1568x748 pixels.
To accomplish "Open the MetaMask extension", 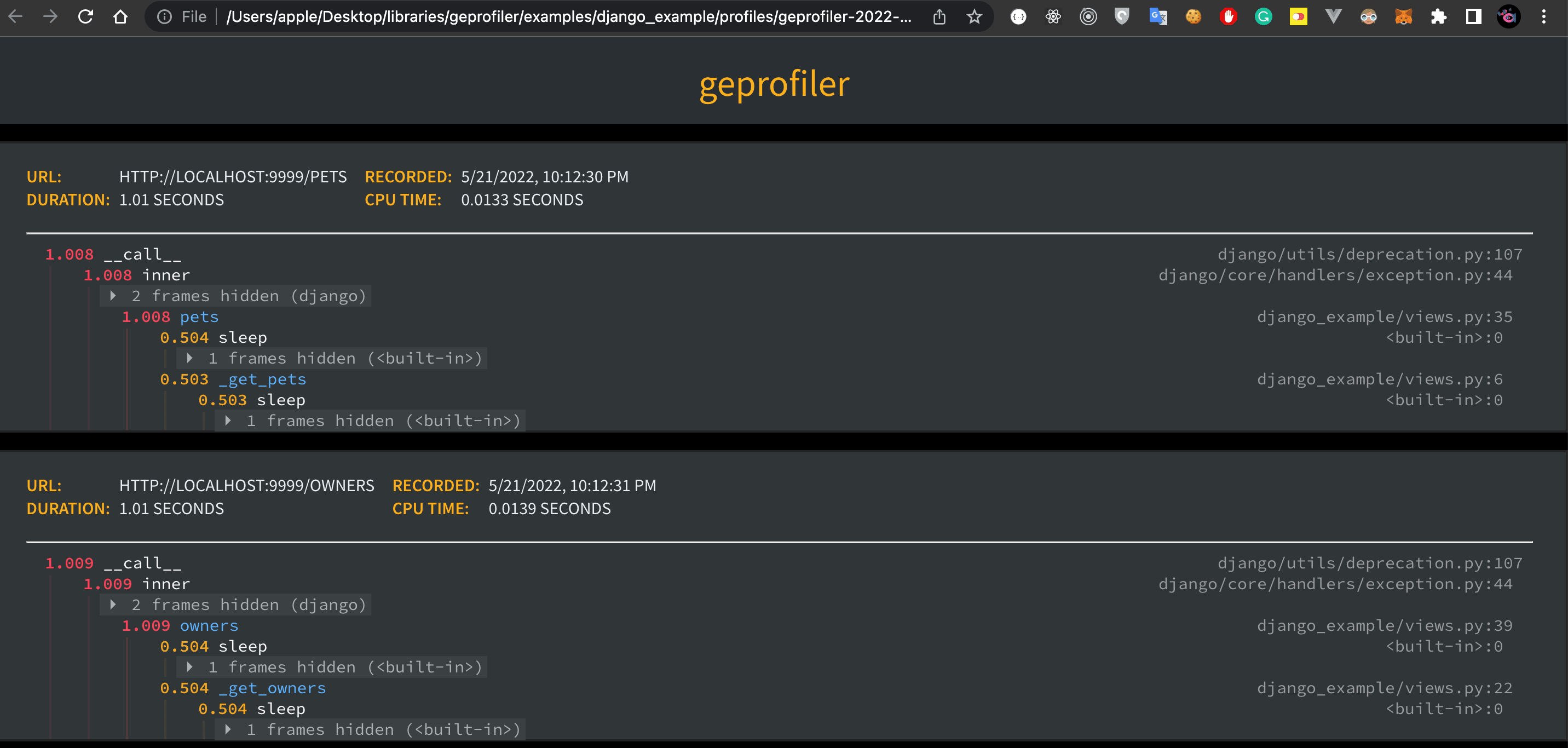I will (1404, 16).
